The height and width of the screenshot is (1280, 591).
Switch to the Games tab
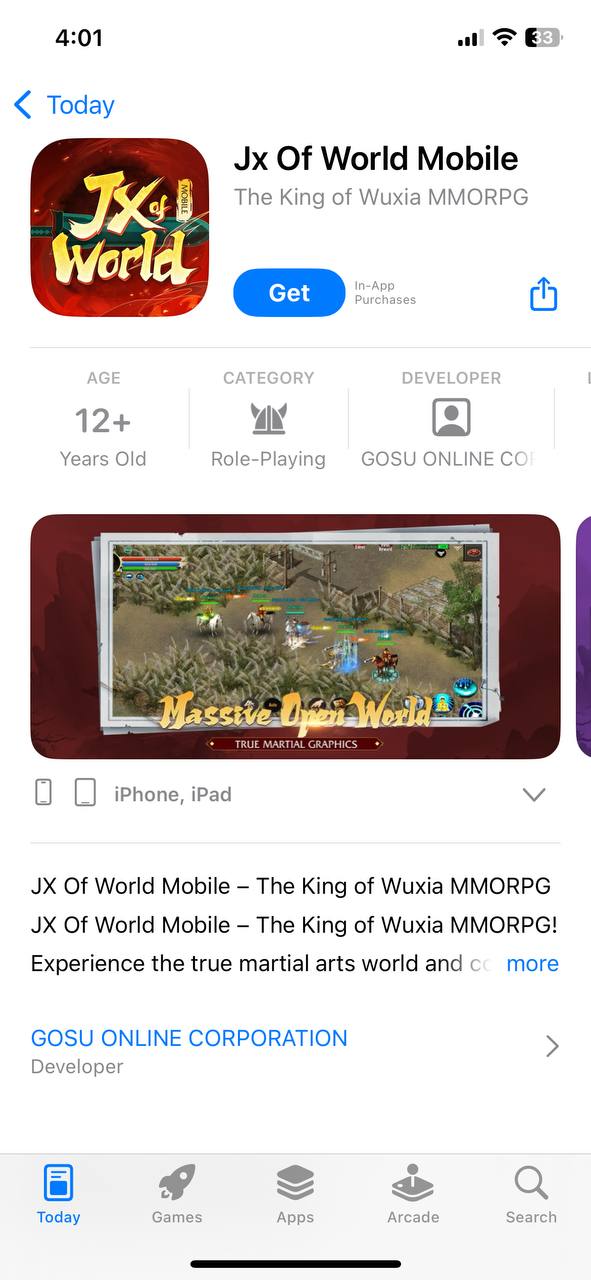tap(177, 1195)
